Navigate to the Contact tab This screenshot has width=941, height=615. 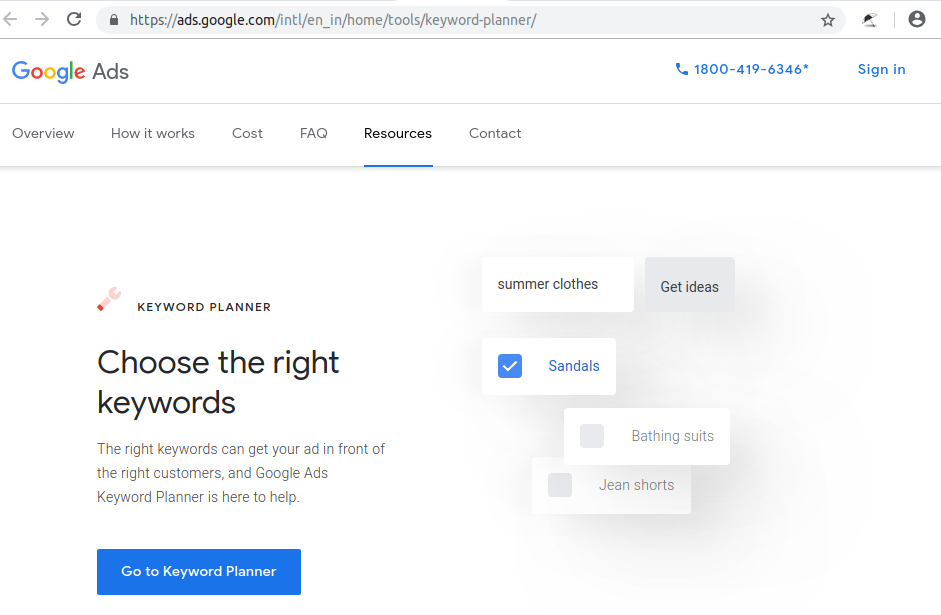point(495,133)
